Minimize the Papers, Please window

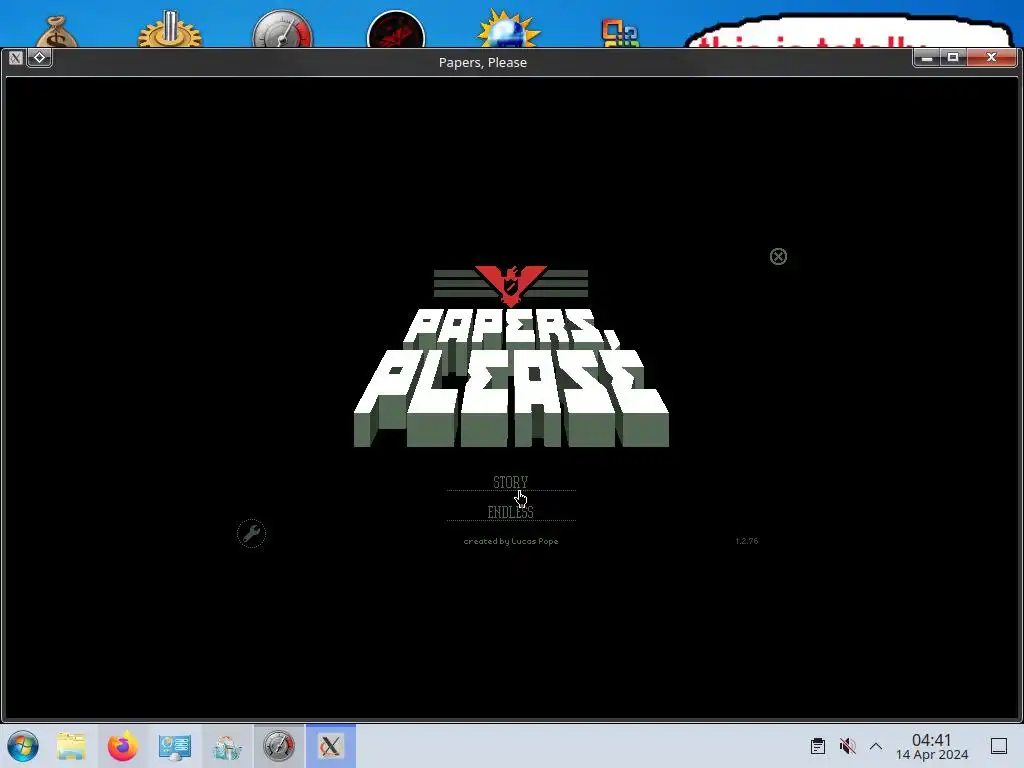click(926, 57)
